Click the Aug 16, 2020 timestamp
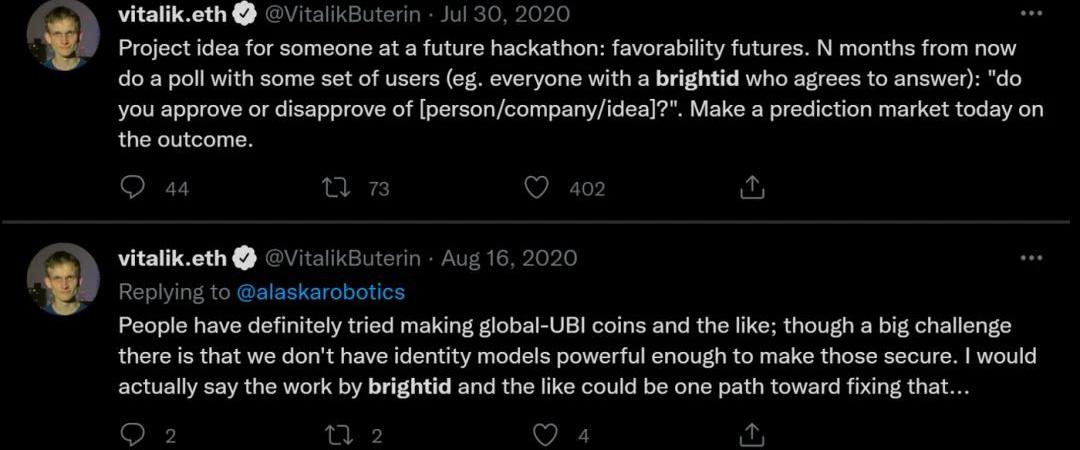Screen dimensions: 1080x450 (x=509, y=258)
